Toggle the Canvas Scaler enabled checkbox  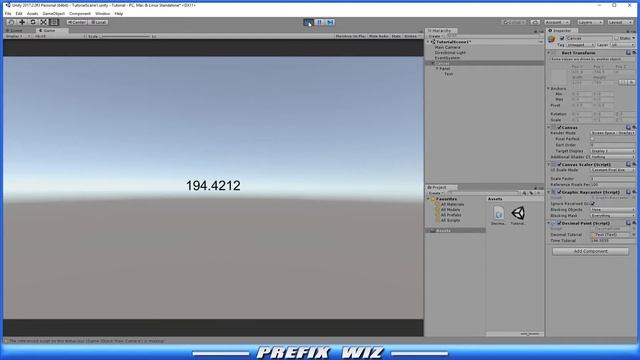coord(559,164)
